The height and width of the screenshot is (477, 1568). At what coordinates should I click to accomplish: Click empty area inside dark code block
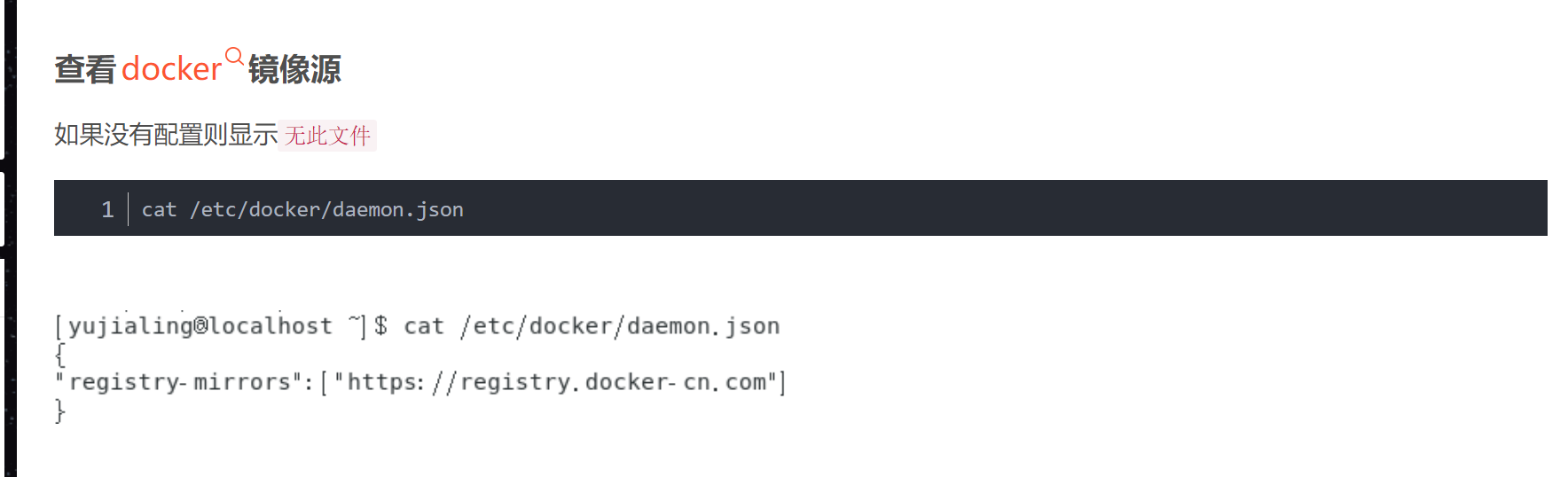pos(976,209)
